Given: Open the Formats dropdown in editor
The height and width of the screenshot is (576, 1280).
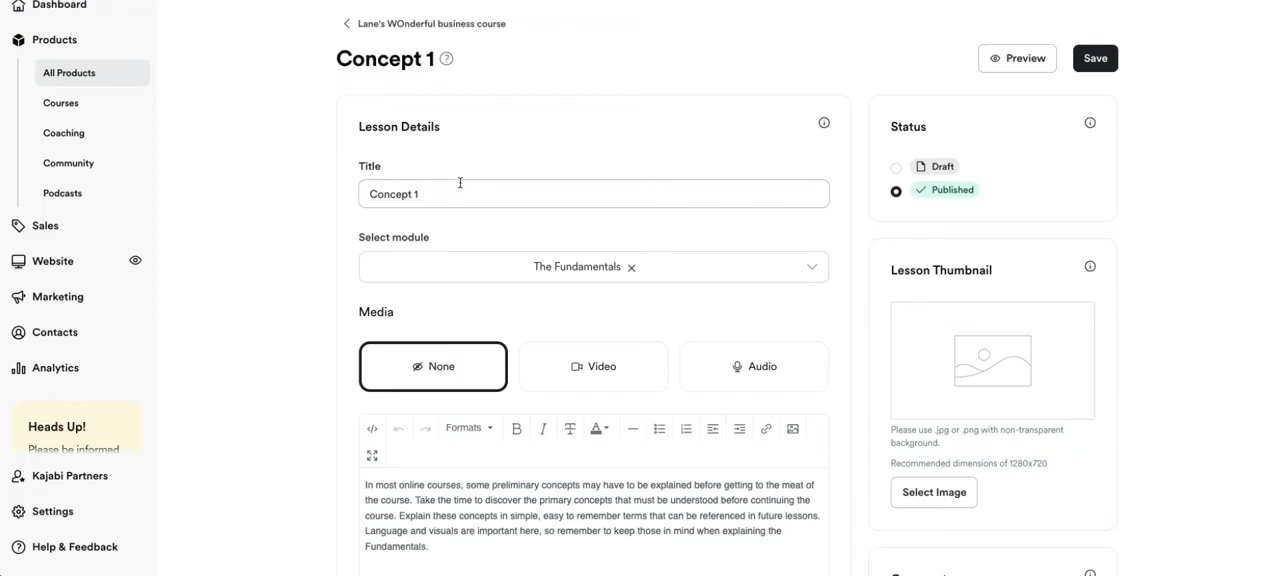Looking at the screenshot, I should pyautogui.click(x=469, y=428).
